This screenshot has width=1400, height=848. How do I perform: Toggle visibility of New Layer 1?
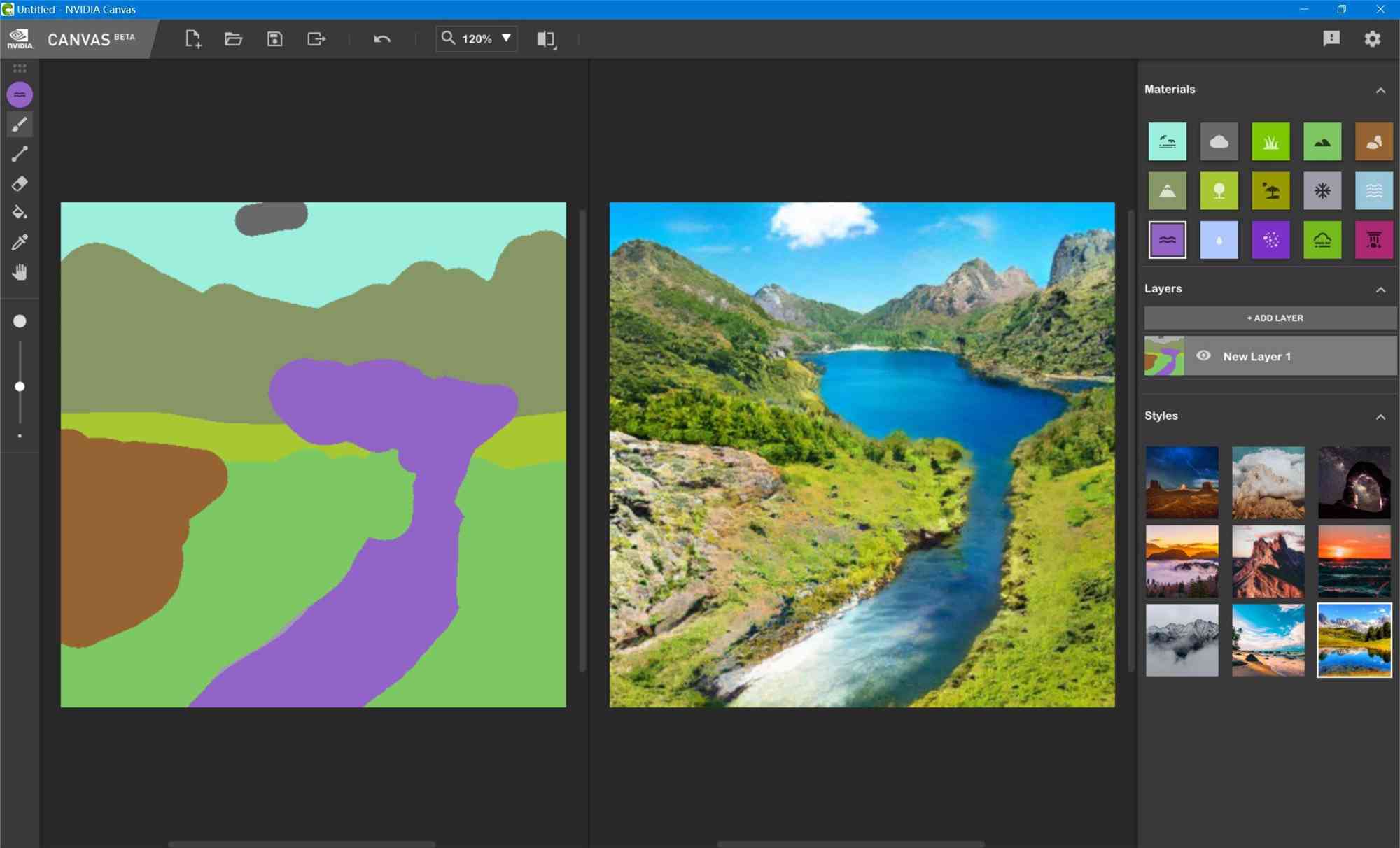[x=1205, y=356]
